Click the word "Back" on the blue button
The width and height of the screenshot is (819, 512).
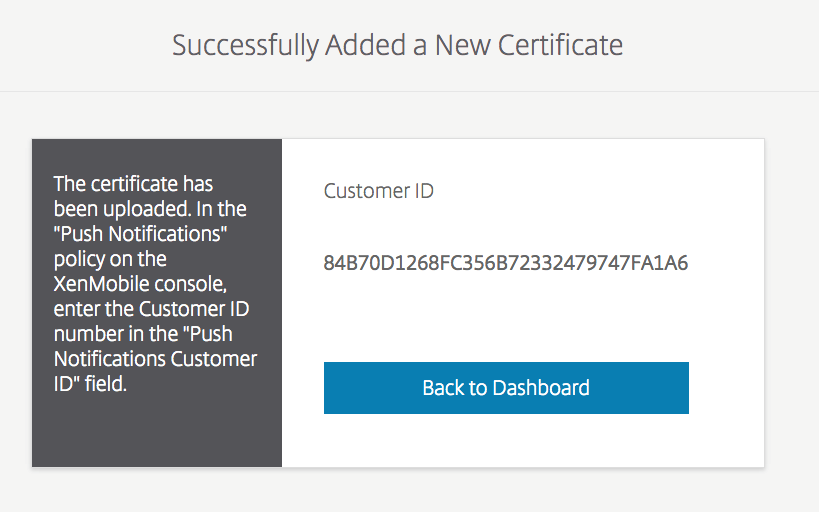pyautogui.click(x=441, y=388)
